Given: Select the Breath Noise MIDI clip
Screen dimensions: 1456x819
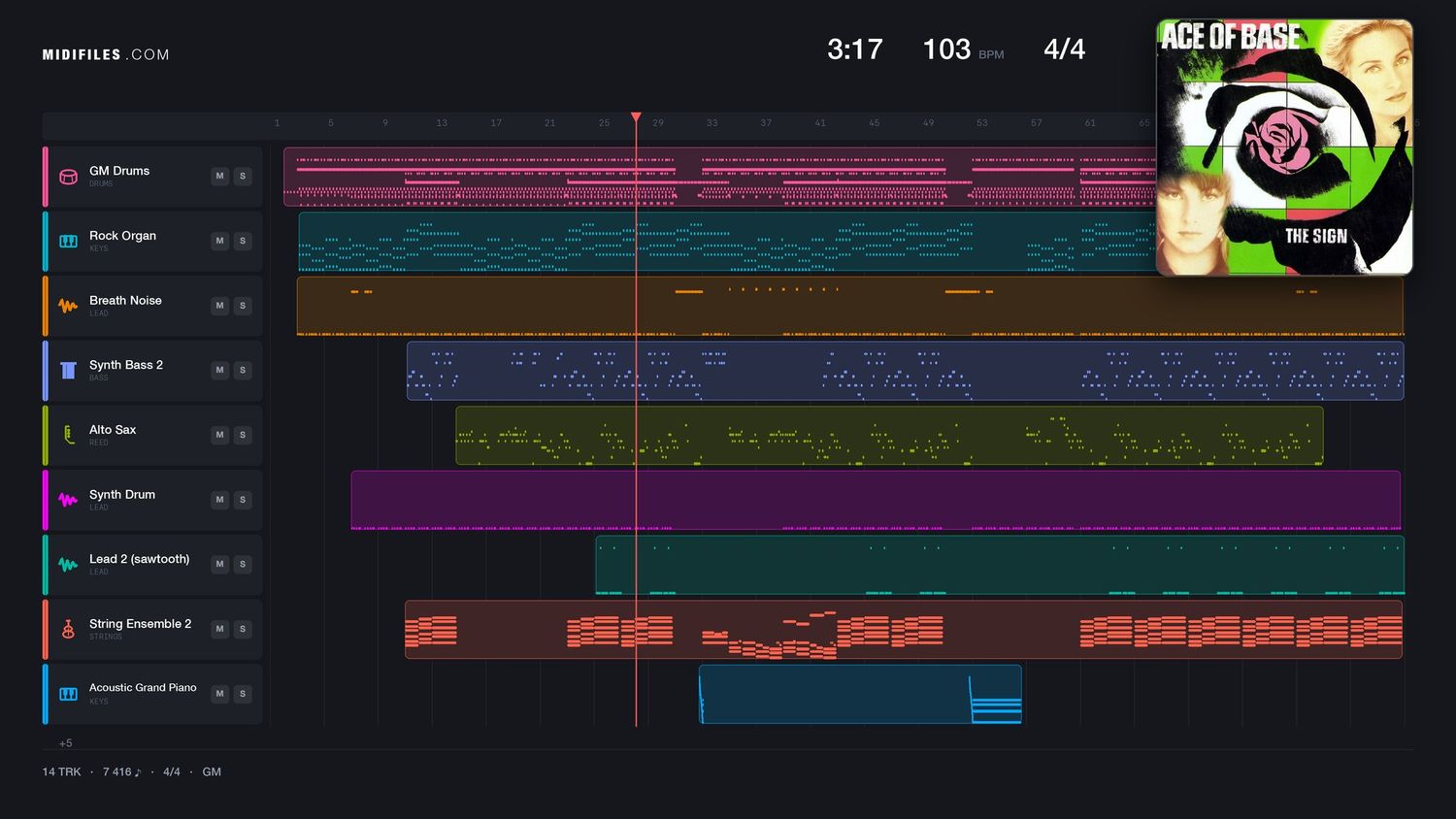Looking at the screenshot, I should tap(850, 306).
